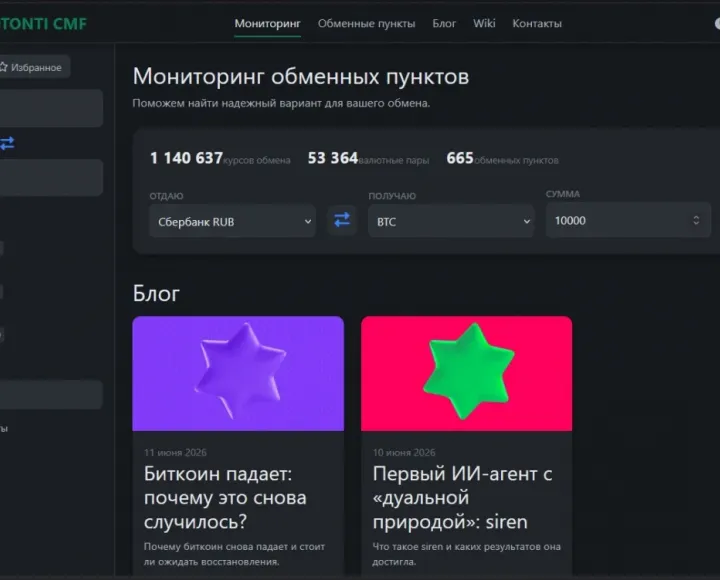This screenshot has height=580, width=720.
Task: Click the Мониторинг обменных пунктов heading
Action: [x=301, y=76]
